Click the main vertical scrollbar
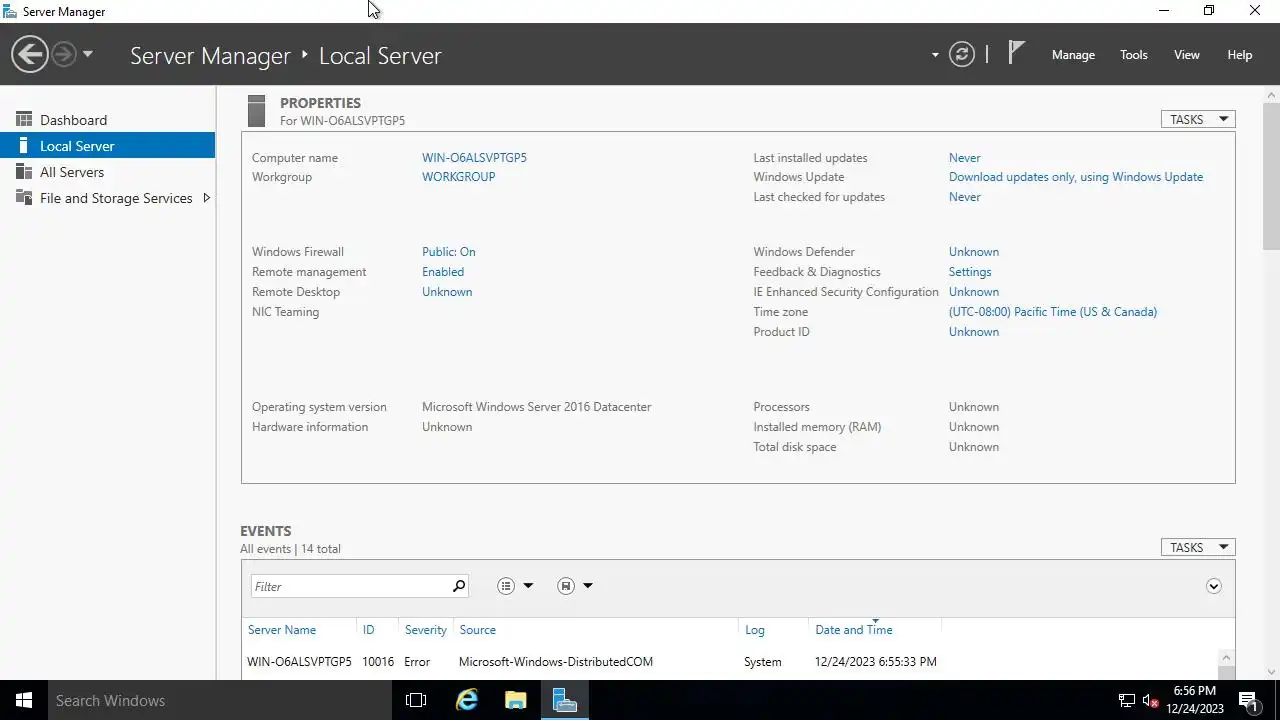Screen dimensions: 1280x720 point(1272,175)
